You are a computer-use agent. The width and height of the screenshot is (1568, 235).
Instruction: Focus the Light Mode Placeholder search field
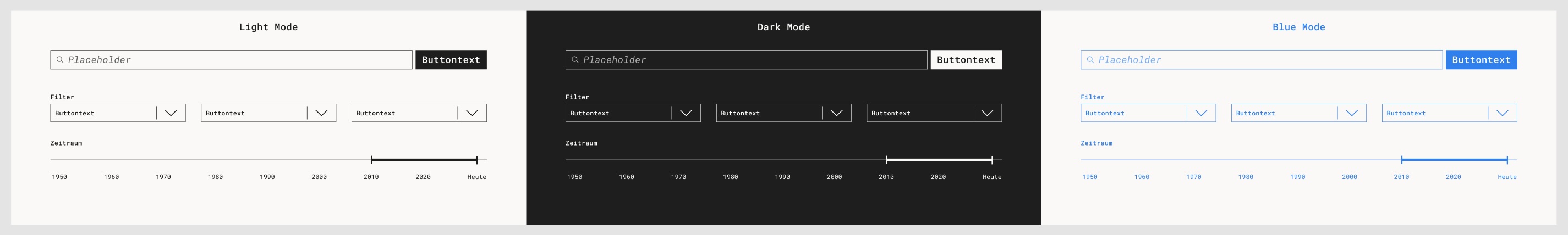(231, 59)
